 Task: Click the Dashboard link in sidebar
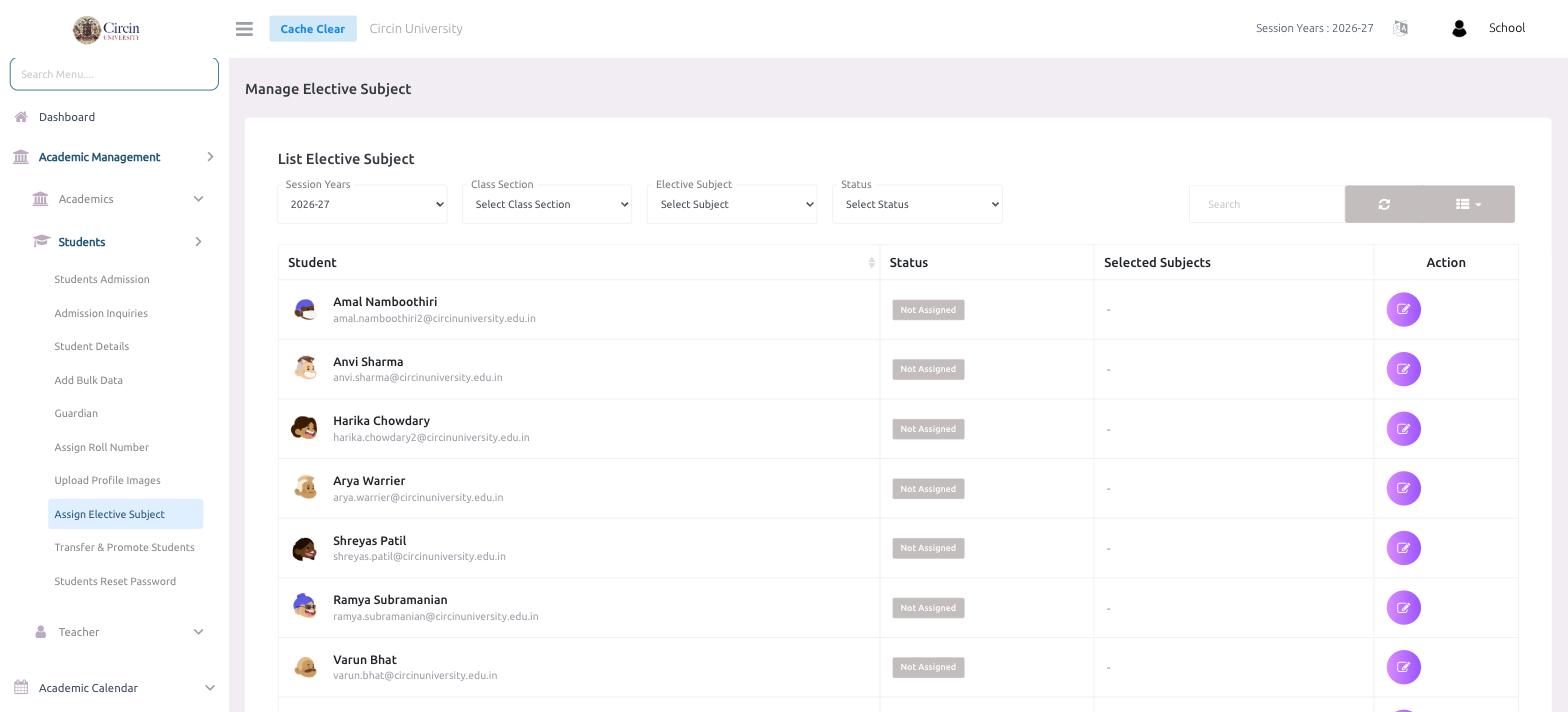[x=67, y=117]
